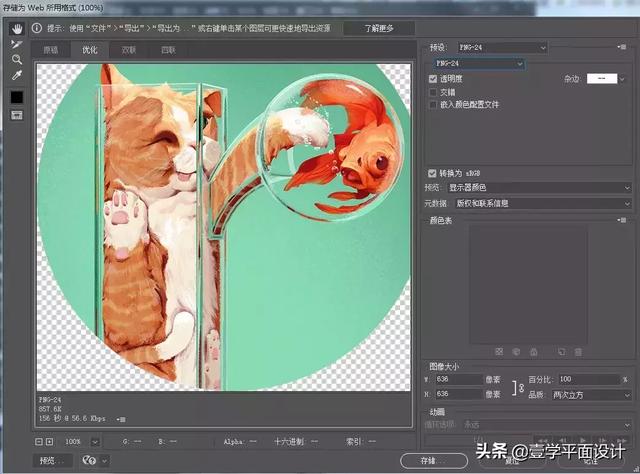The width and height of the screenshot is (640, 474).
Task: Expand the 杂边 matte dropdown arrow
Action: (622, 79)
